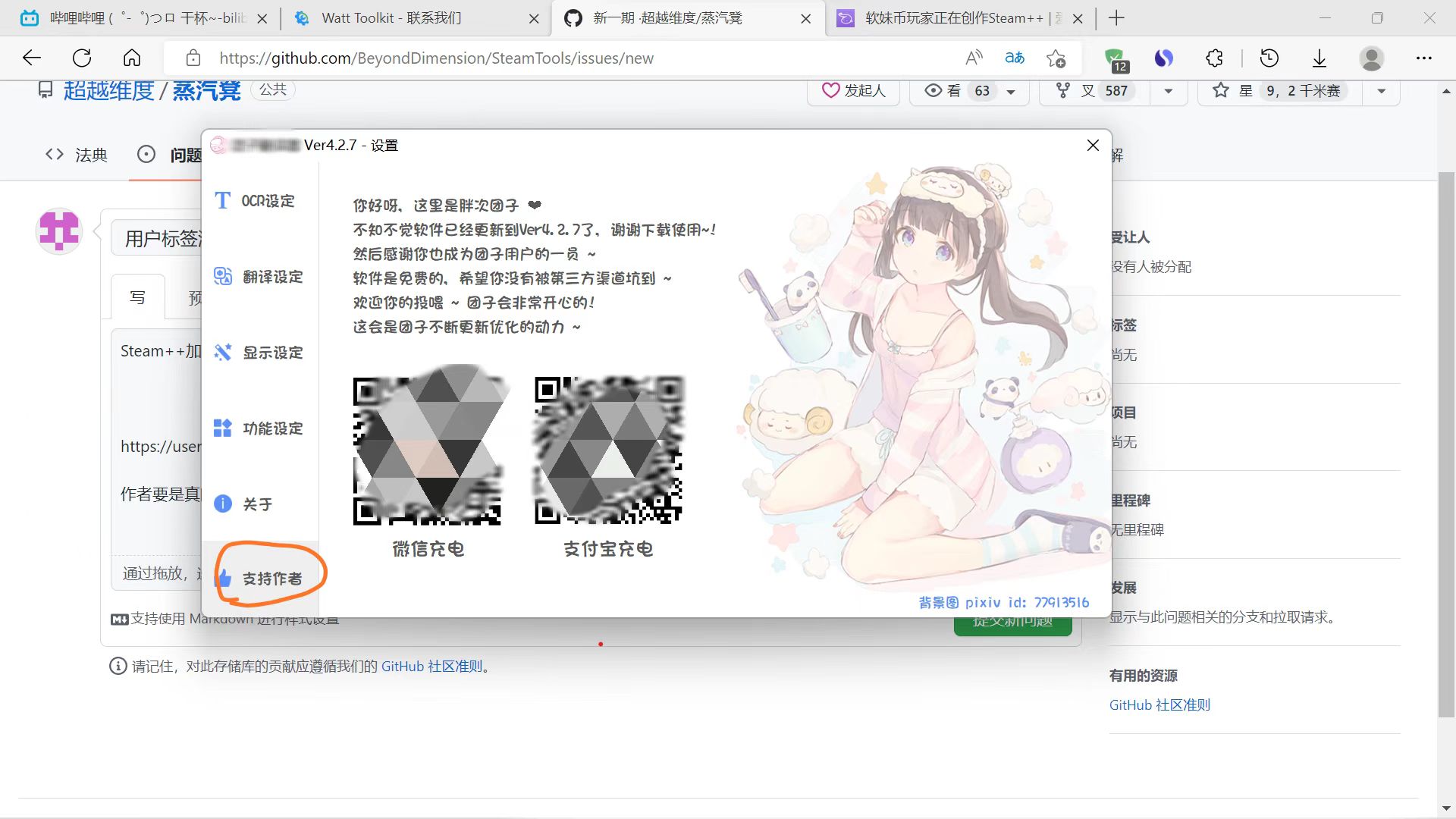This screenshot has height=819, width=1456.
Task: Add page to favorites star icon
Action: [x=1056, y=58]
